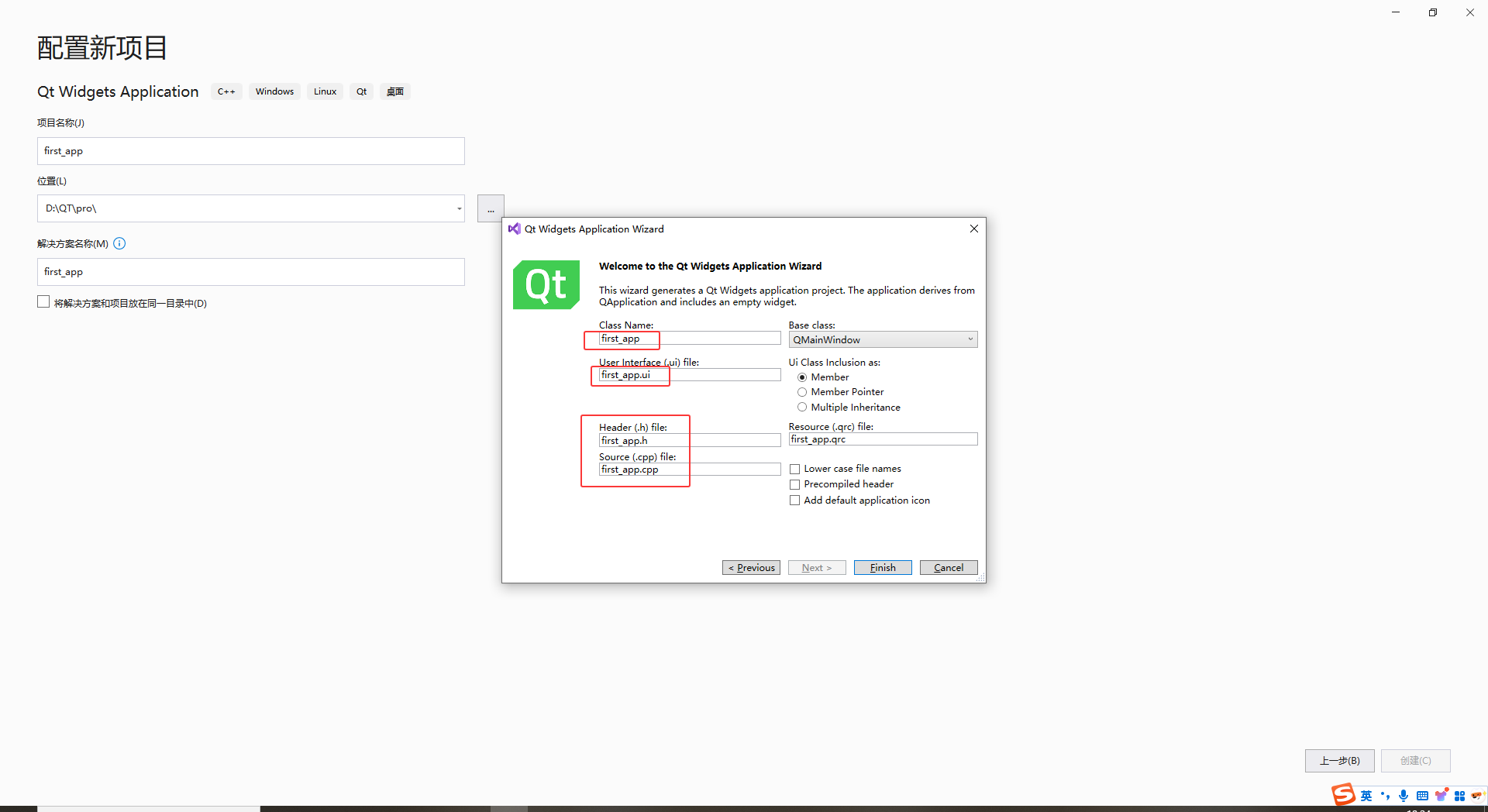1488x812 pixels.
Task: Click the Header (.h) file field
Action: point(690,440)
